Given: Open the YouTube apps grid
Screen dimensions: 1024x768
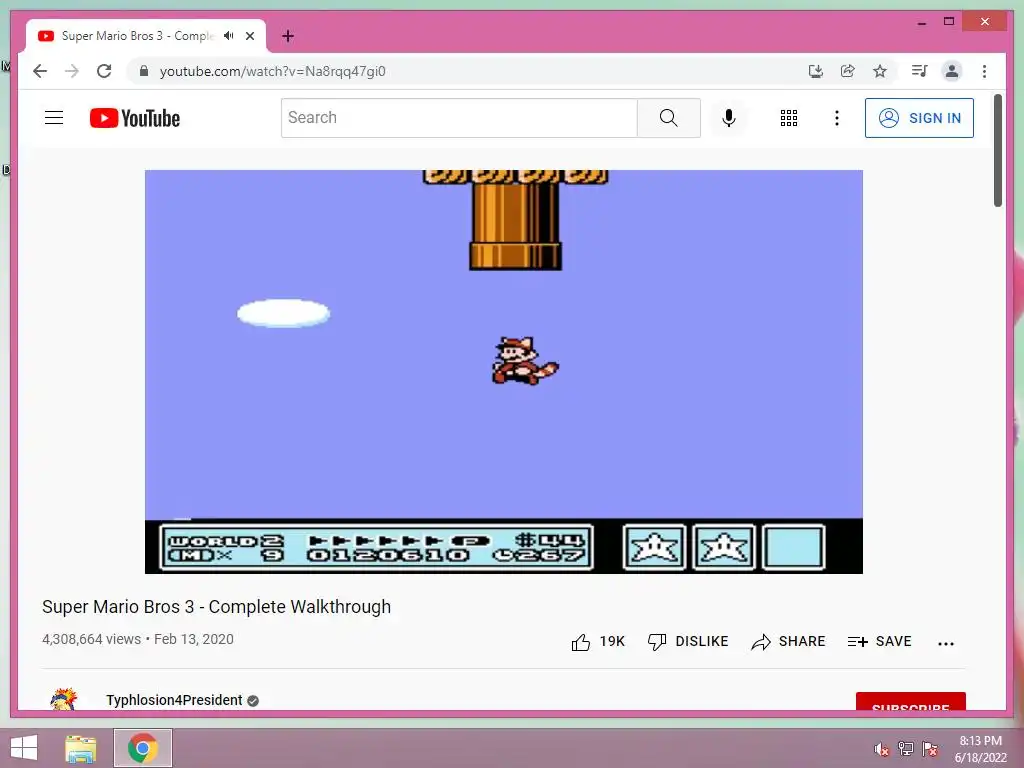Looking at the screenshot, I should (788, 118).
